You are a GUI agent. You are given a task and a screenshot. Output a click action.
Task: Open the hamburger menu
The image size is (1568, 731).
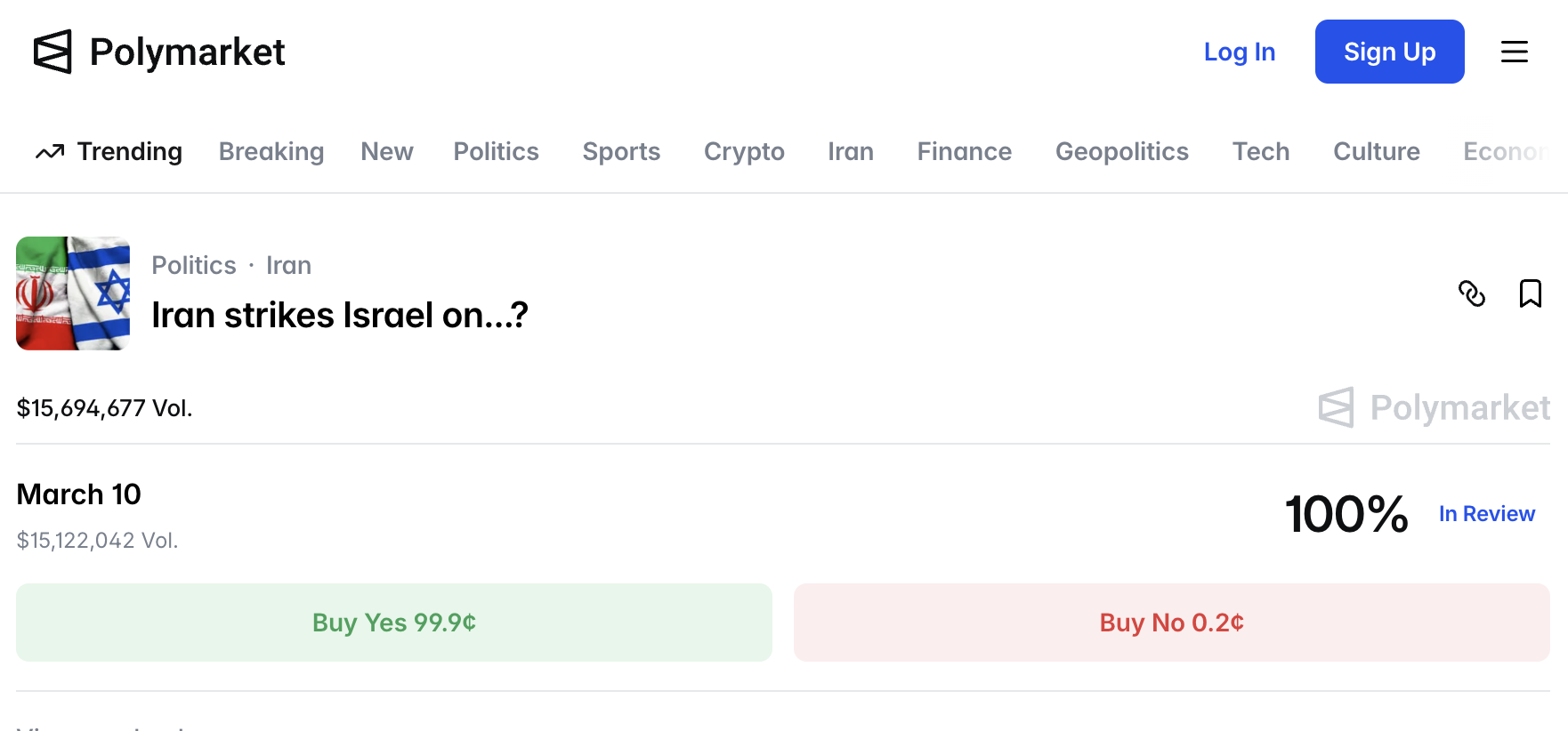pos(1514,52)
